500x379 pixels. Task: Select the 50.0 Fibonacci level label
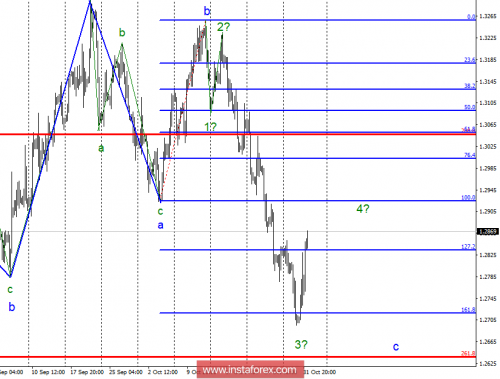pyautogui.click(x=470, y=107)
